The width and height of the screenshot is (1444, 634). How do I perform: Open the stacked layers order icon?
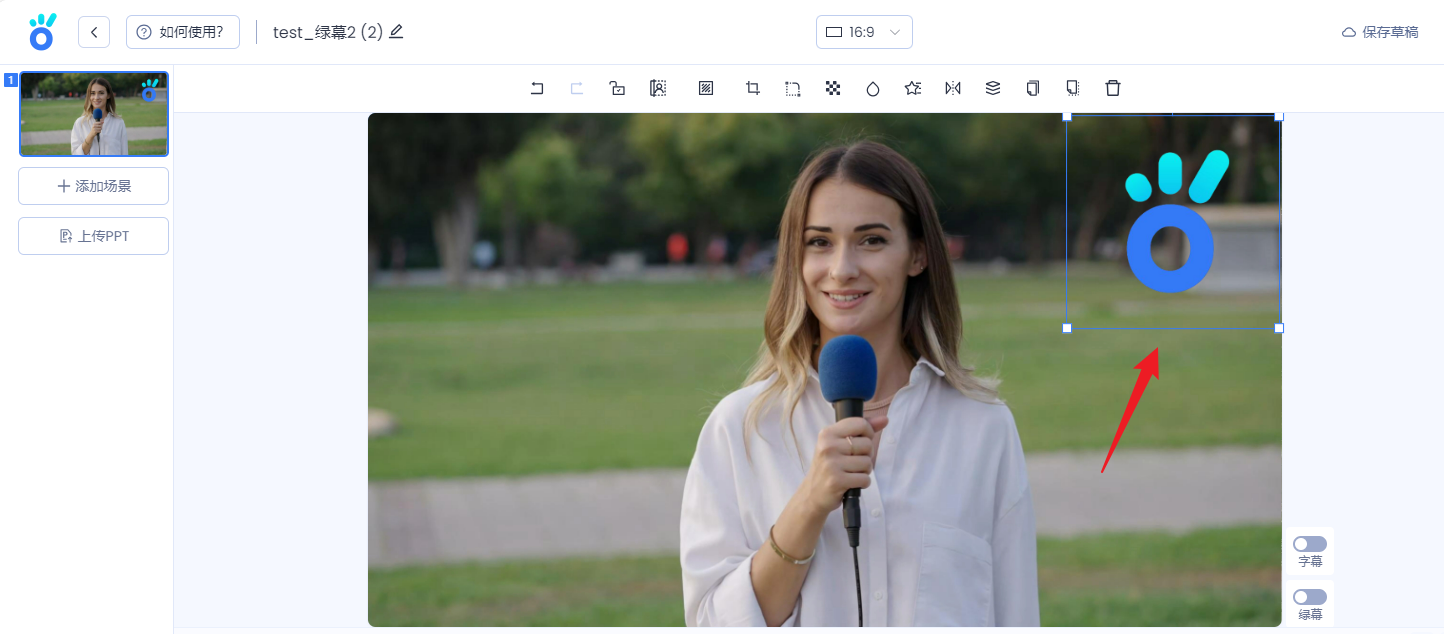coord(993,88)
